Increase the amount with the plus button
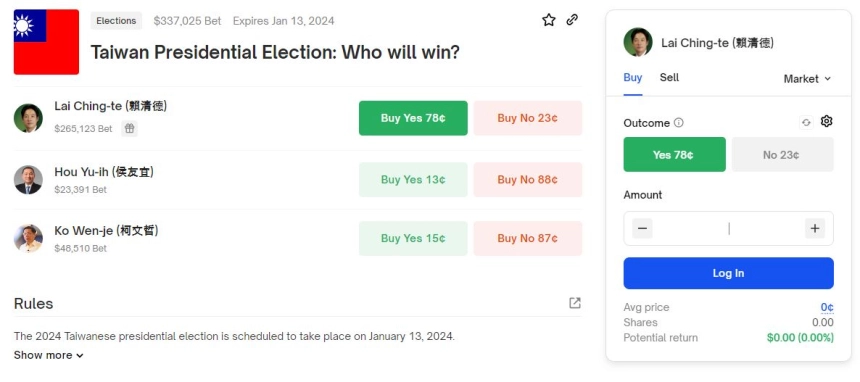Image resolution: width=860 pixels, height=382 pixels. (815, 228)
